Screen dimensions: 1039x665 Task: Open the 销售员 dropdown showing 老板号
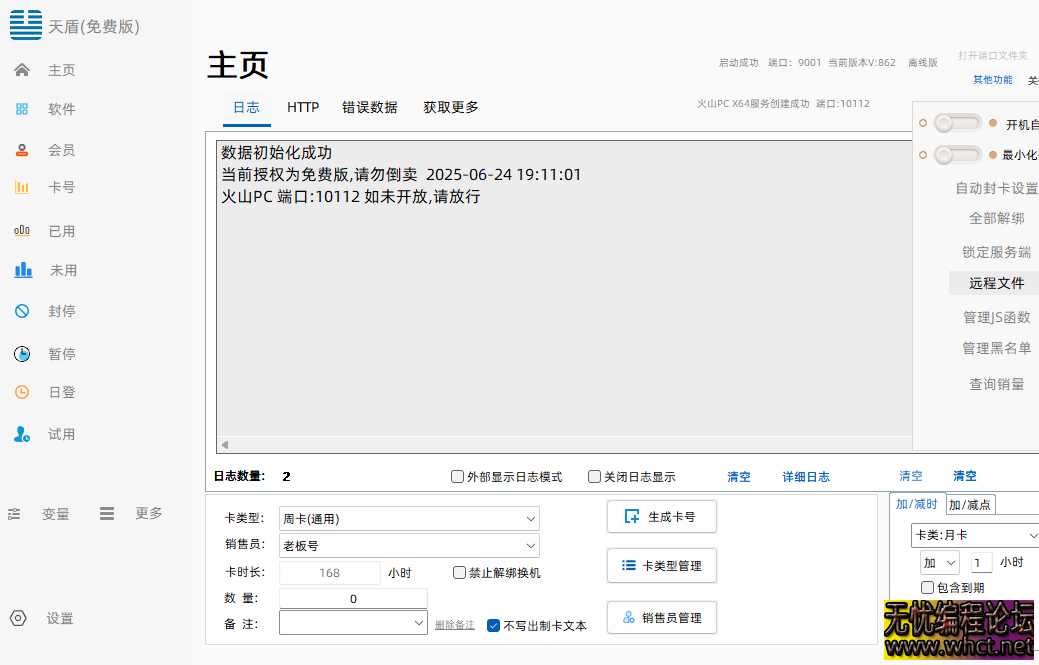click(x=408, y=545)
